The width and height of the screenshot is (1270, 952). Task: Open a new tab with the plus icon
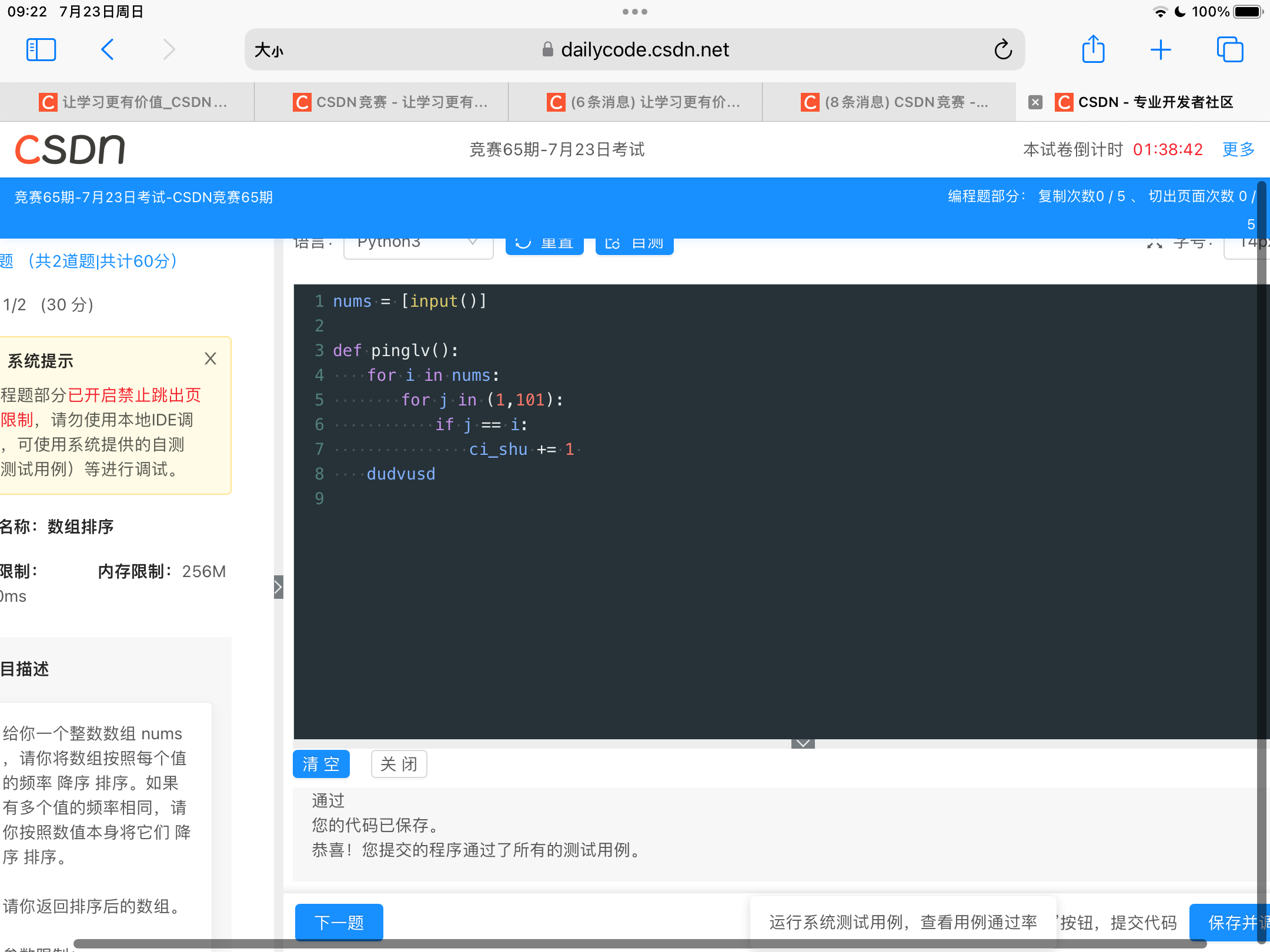1161,50
